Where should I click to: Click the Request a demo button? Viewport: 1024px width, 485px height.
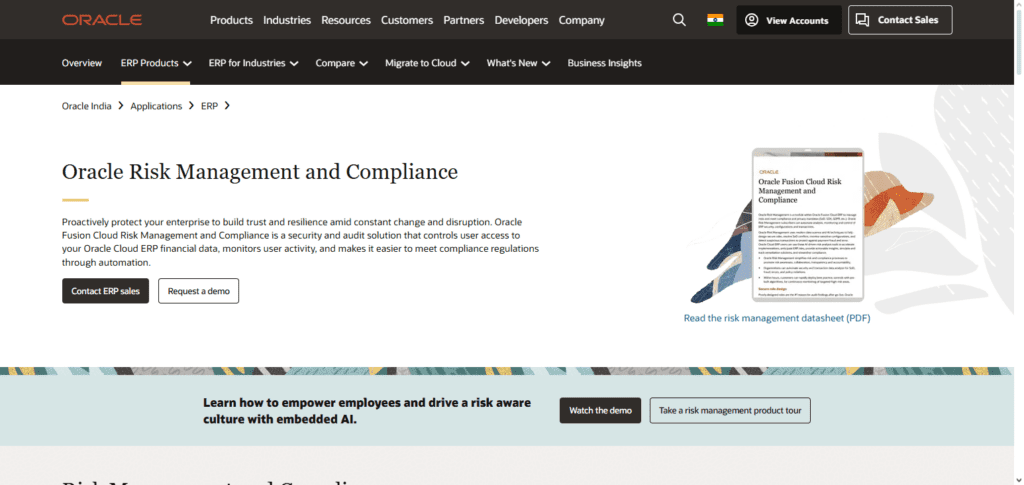[x=199, y=291]
